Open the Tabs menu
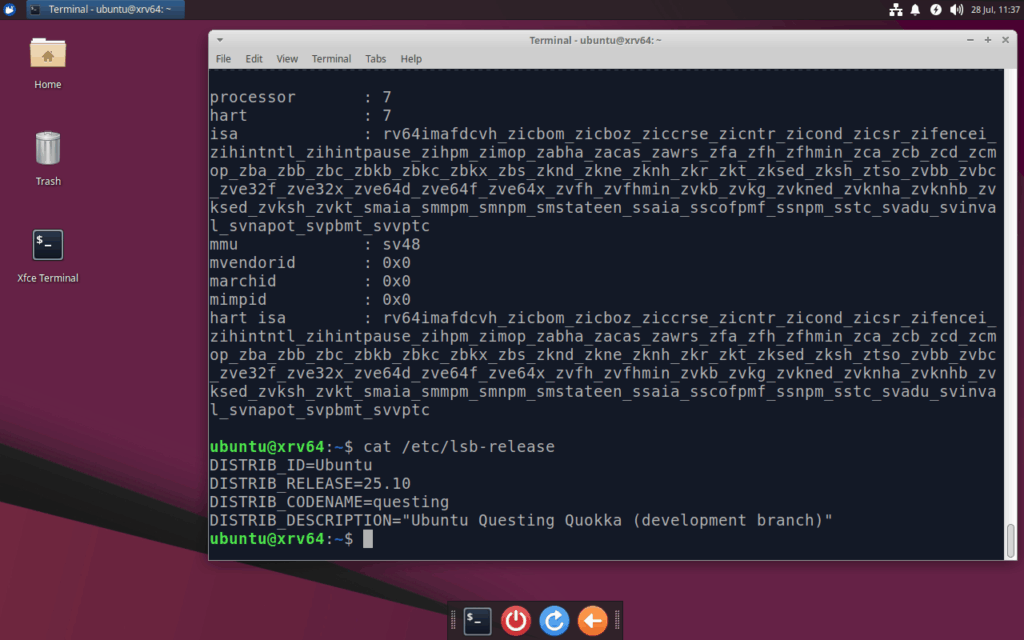The width and height of the screenshot is (1024, 640). pos(376,58)
